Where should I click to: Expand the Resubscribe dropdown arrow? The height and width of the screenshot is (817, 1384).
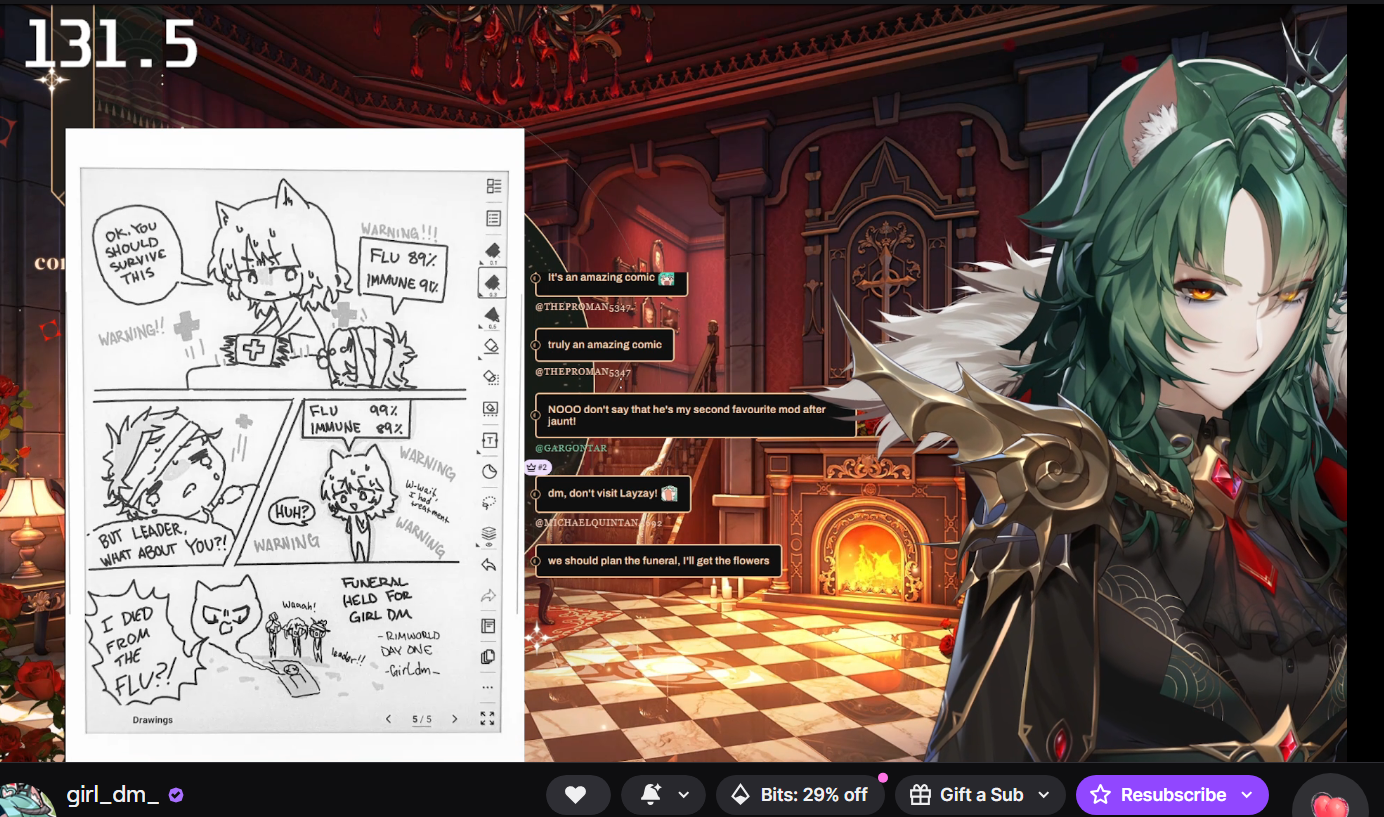(1247, 795)
